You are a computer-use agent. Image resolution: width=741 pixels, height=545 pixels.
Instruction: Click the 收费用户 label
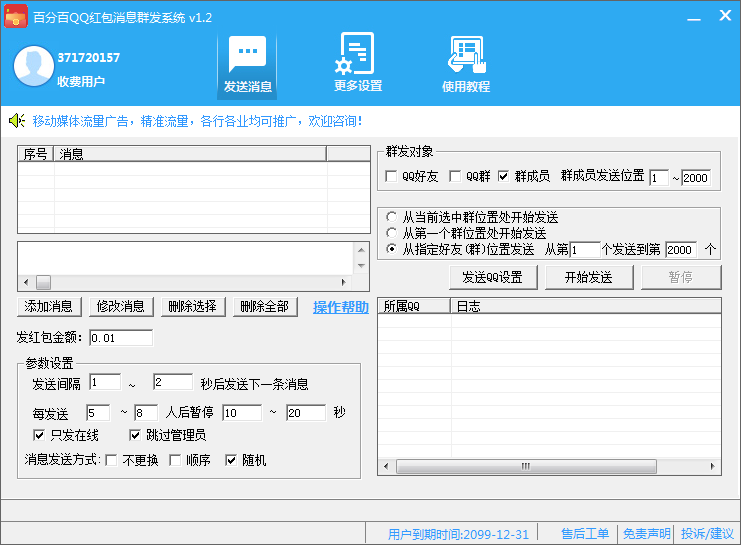81,81
